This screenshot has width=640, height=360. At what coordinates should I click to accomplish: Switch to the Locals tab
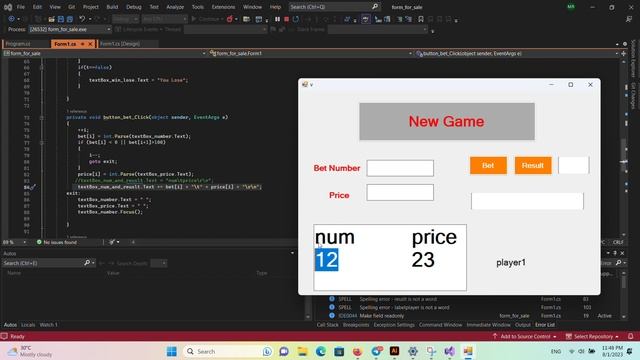coord(28,325)
